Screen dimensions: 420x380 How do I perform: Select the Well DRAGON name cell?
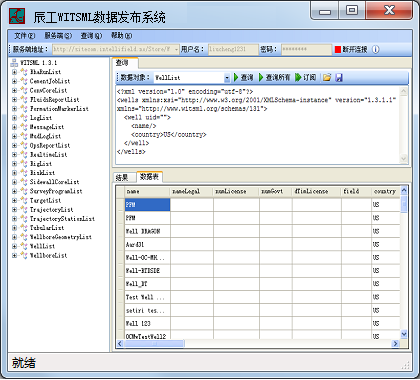tap(147, 231)
